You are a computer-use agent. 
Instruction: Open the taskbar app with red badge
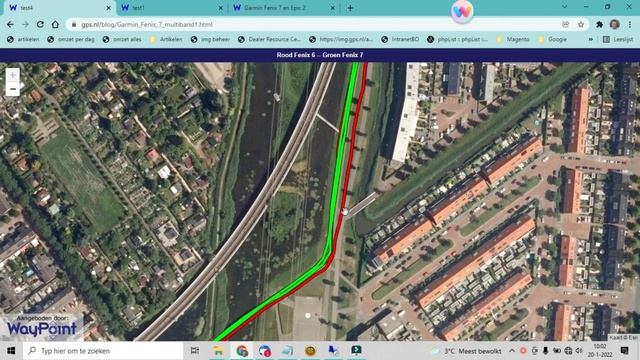264,351
